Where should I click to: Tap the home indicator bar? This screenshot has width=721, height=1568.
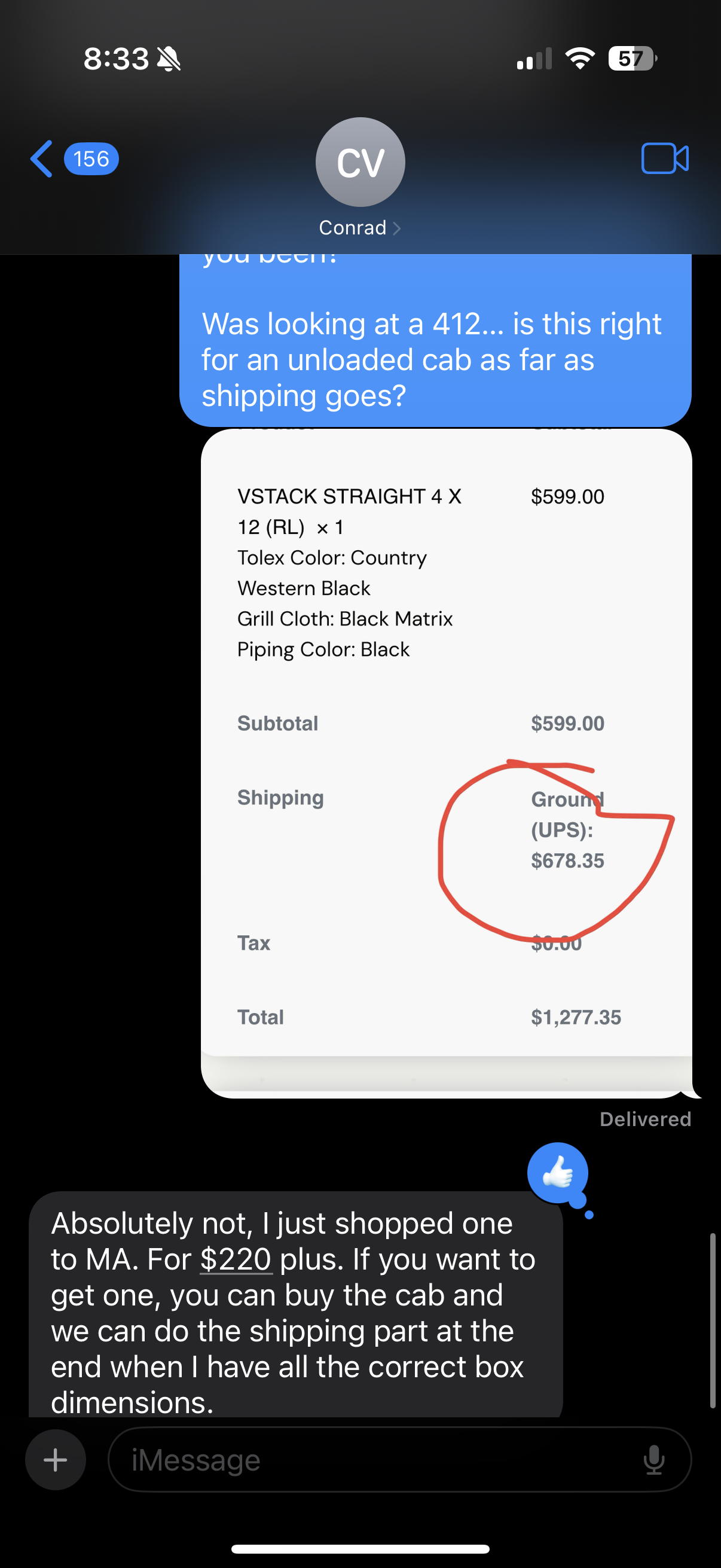[x=360, y=1548]
